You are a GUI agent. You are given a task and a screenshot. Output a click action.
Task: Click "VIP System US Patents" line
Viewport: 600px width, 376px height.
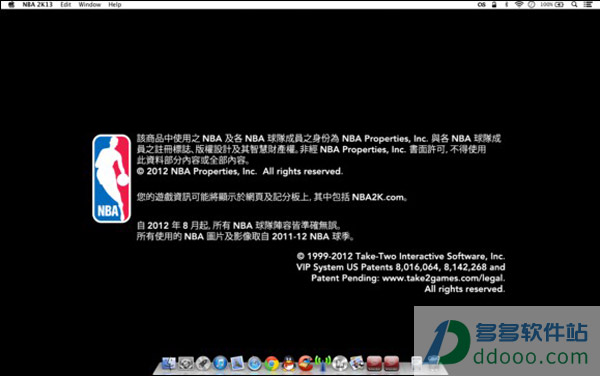[400, 267]
